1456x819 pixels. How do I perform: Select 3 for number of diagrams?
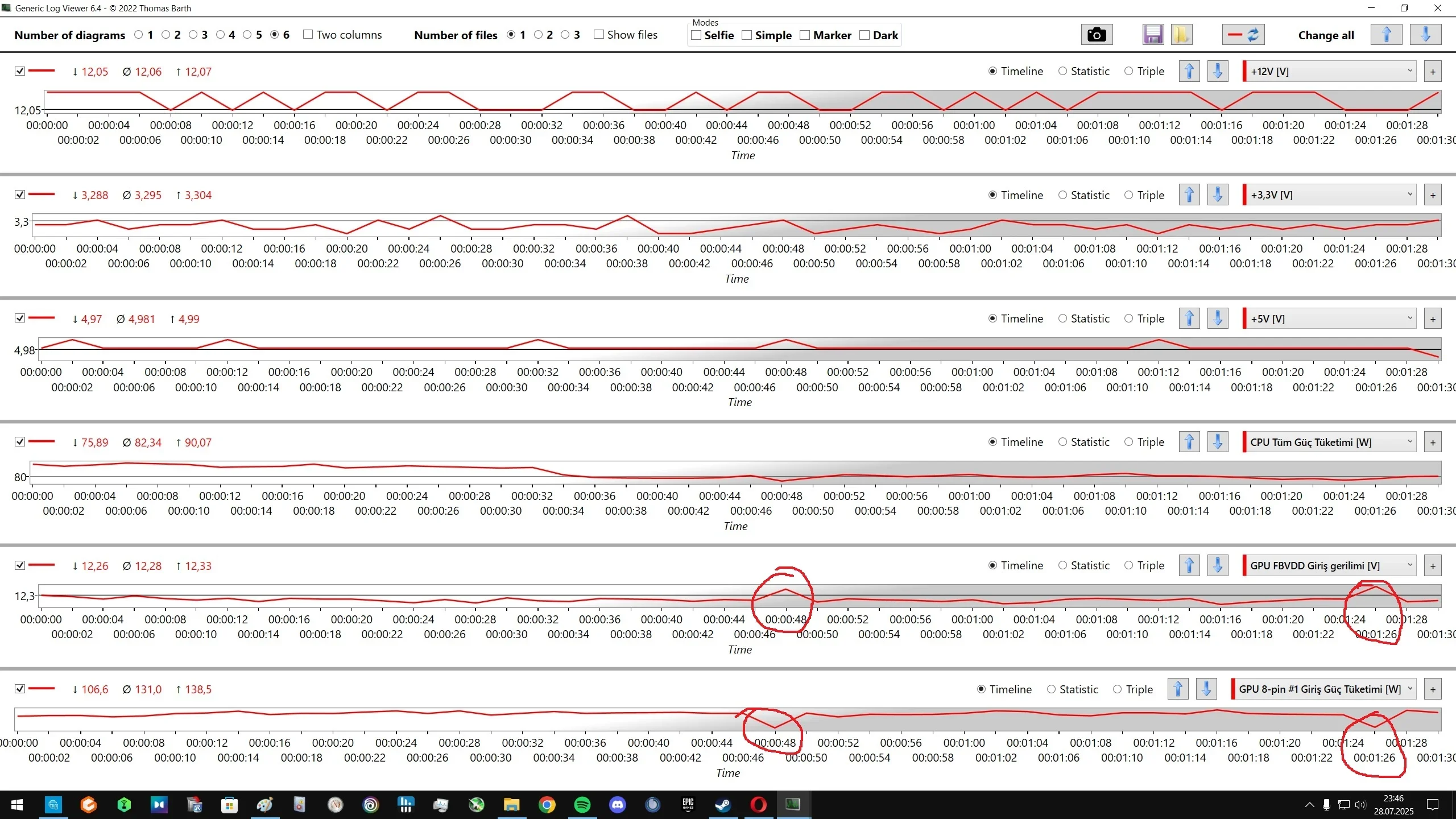click(193, 35)
